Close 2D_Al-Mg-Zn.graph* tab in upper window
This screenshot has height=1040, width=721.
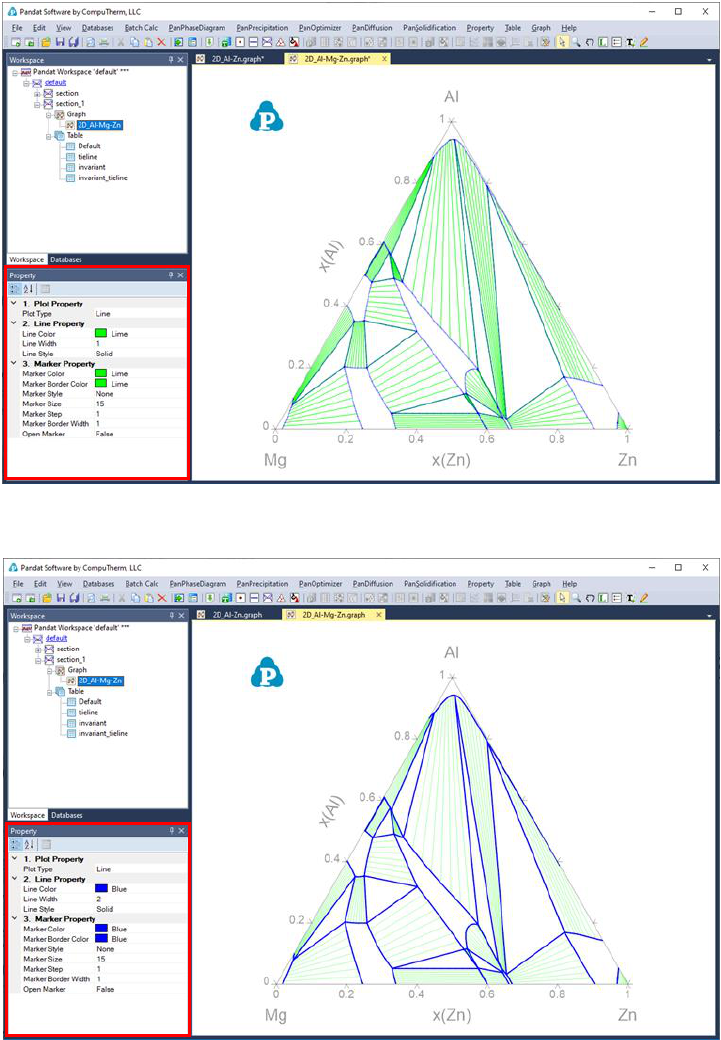coord(384,59)
